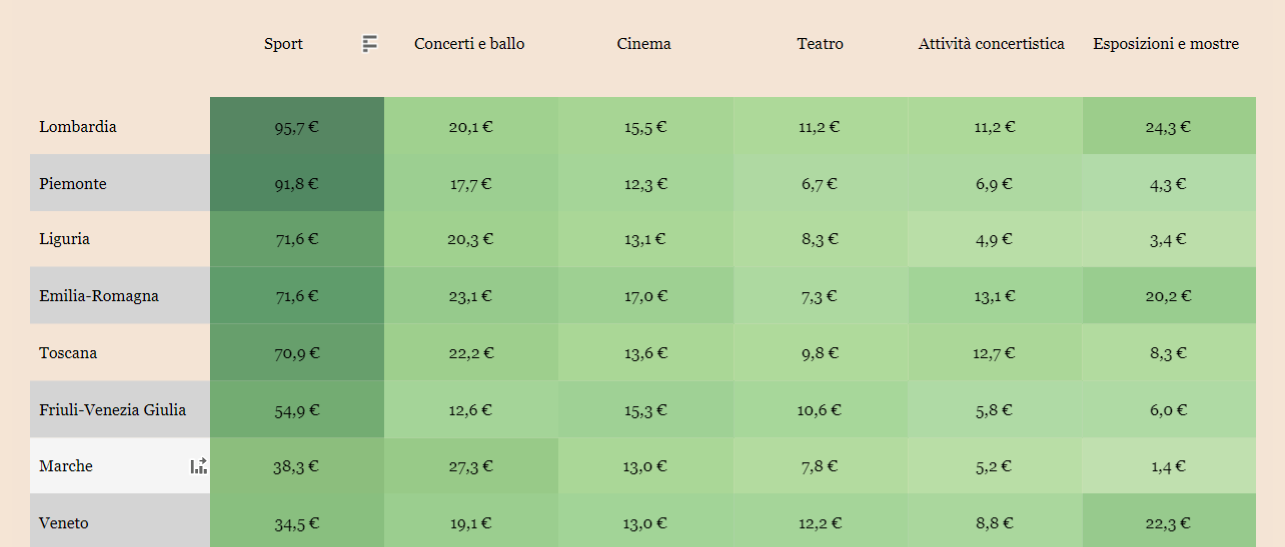Select the Sport column header
1285x547 pixels.
pos(283,44)
